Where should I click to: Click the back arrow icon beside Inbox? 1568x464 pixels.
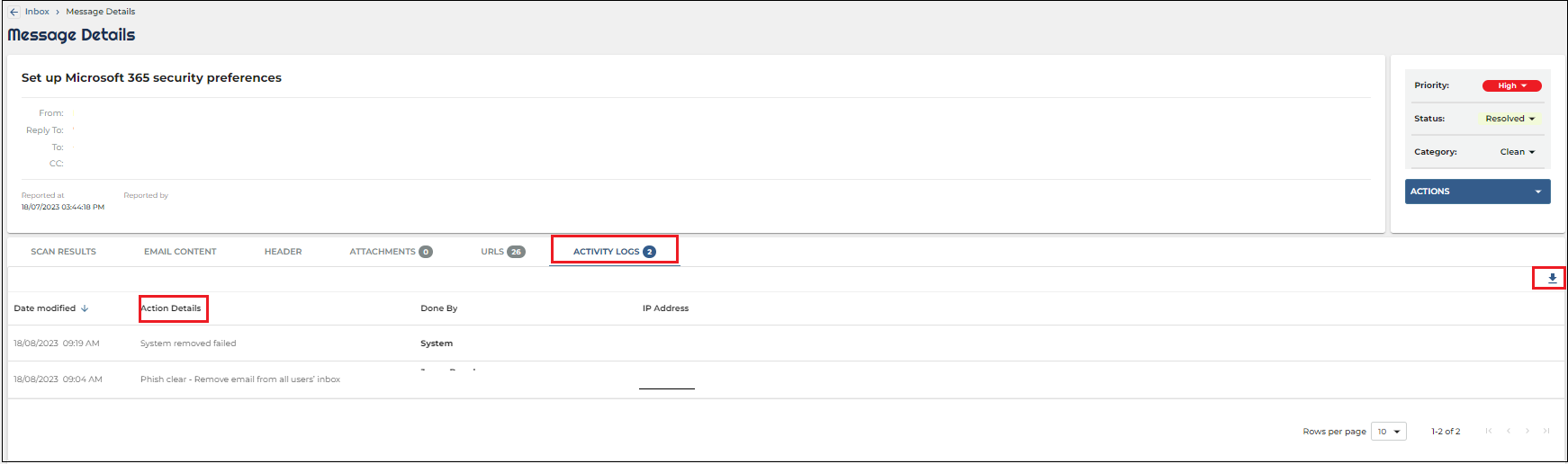tap(14, 12)
